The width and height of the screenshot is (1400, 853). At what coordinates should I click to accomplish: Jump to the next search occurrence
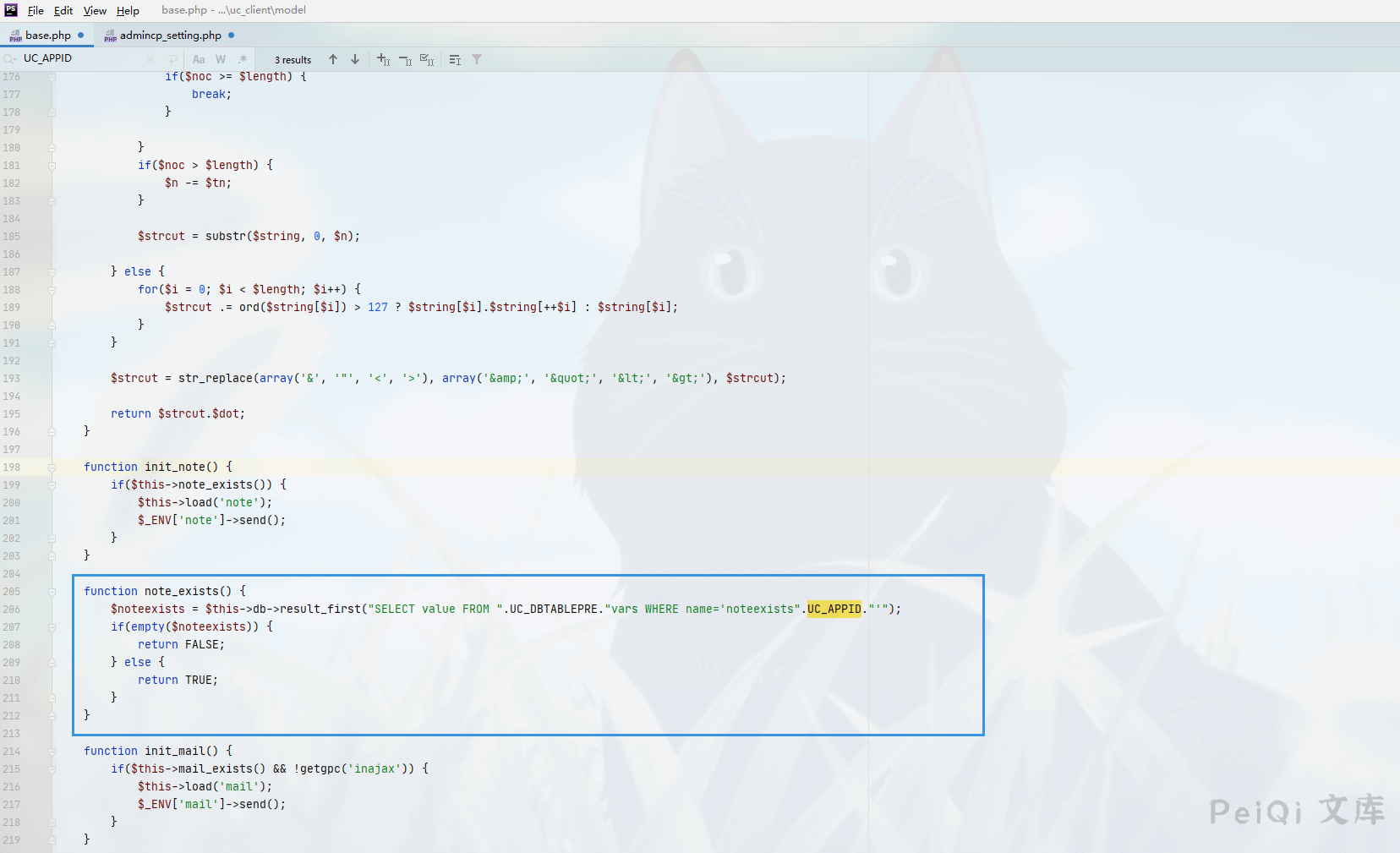click(x=355, y=59)
